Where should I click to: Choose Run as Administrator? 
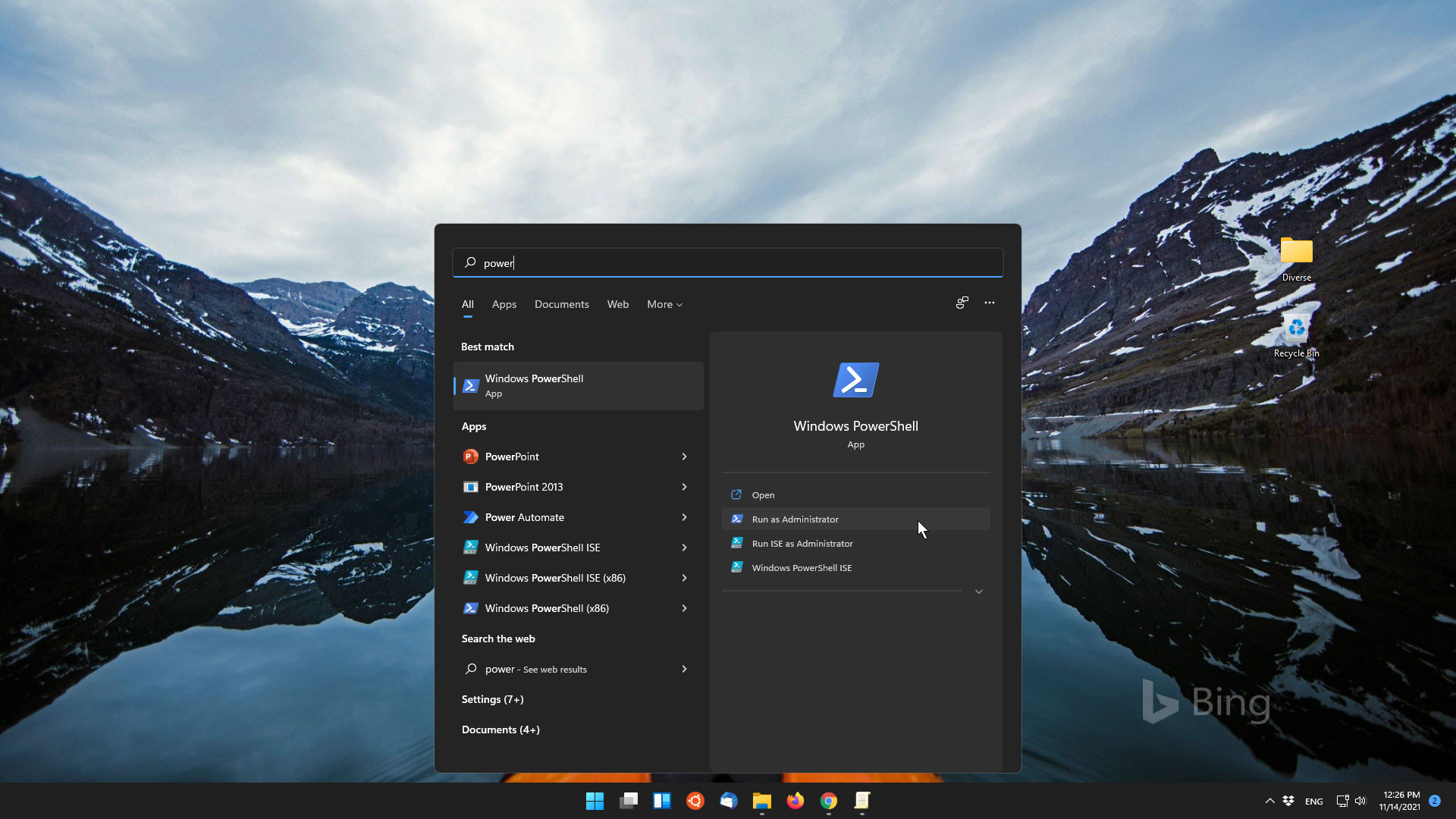point(856,519)
